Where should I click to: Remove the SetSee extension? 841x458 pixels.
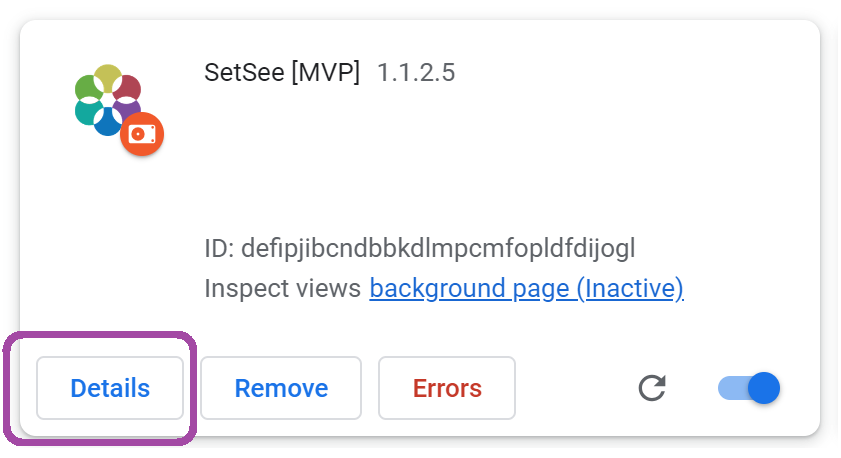tap(281, 388)
